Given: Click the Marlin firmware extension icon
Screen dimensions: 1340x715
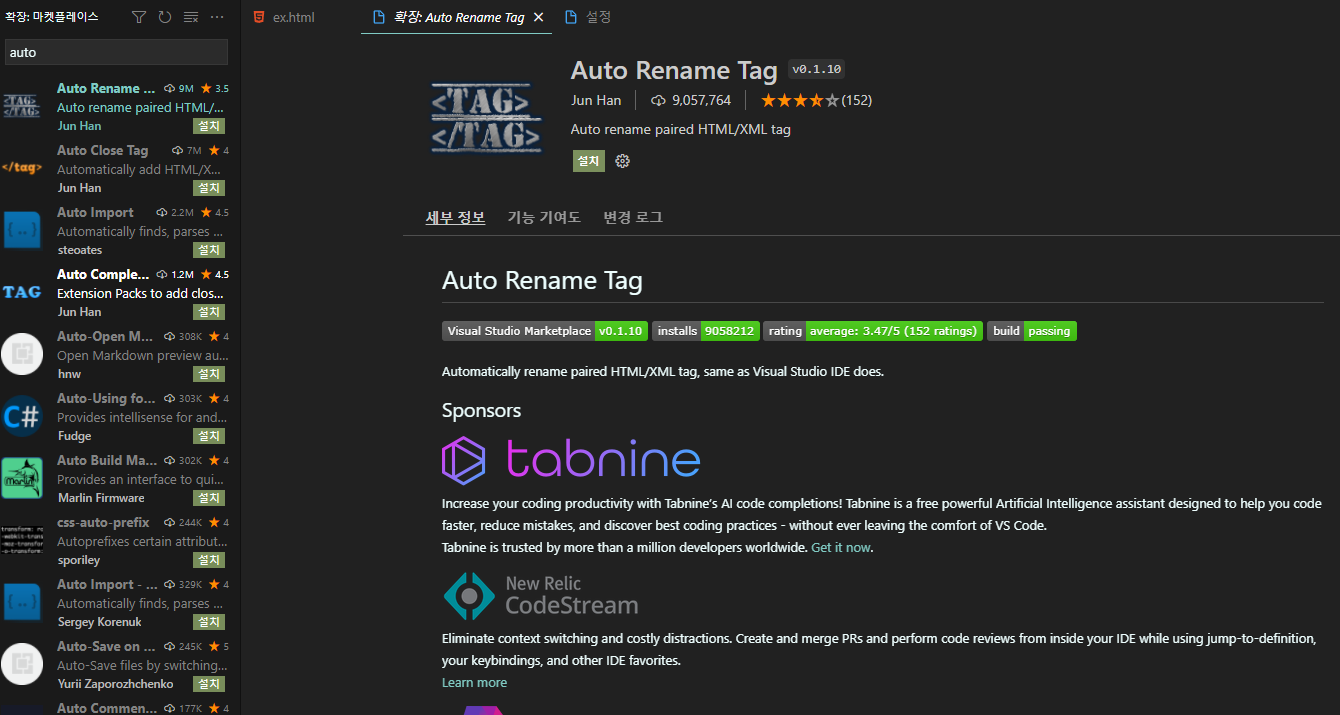Looking at the screenshot, I should [x=22, y=478].
